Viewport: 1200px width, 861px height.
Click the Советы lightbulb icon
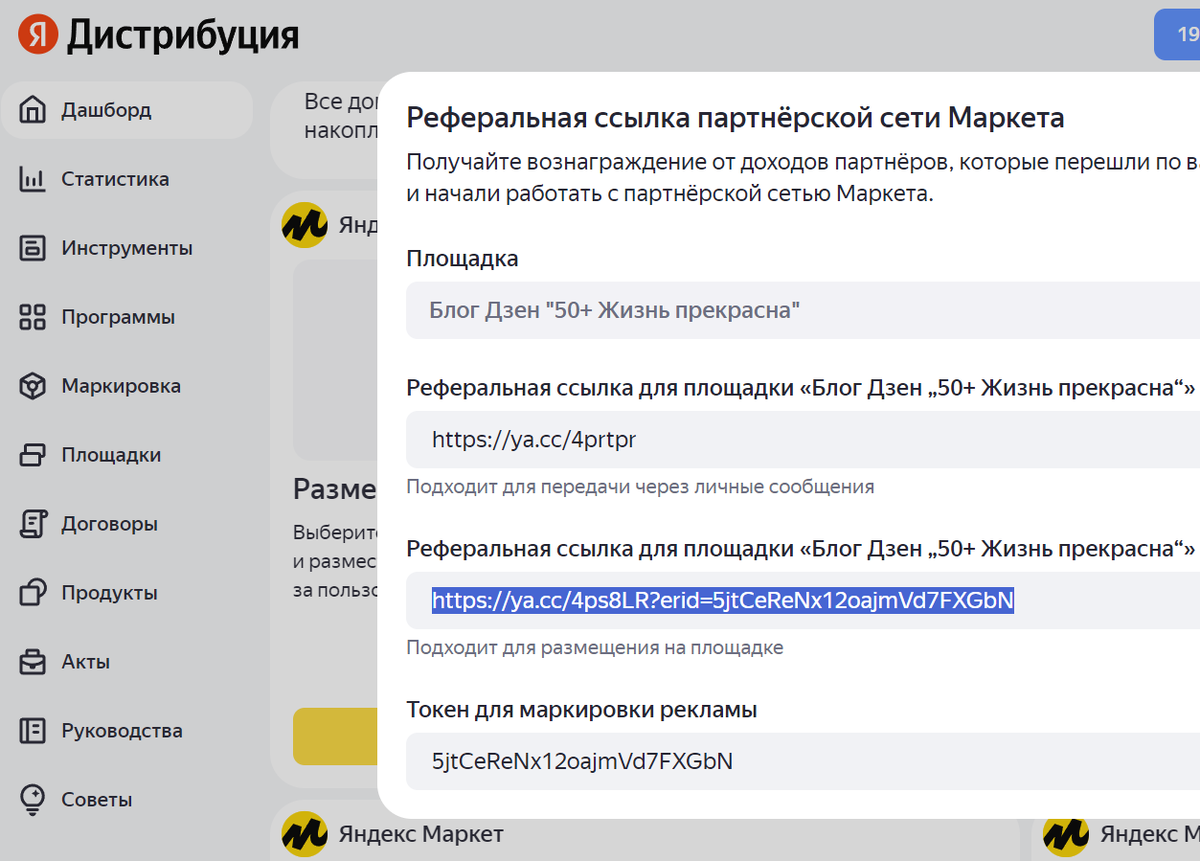(33, 800)
